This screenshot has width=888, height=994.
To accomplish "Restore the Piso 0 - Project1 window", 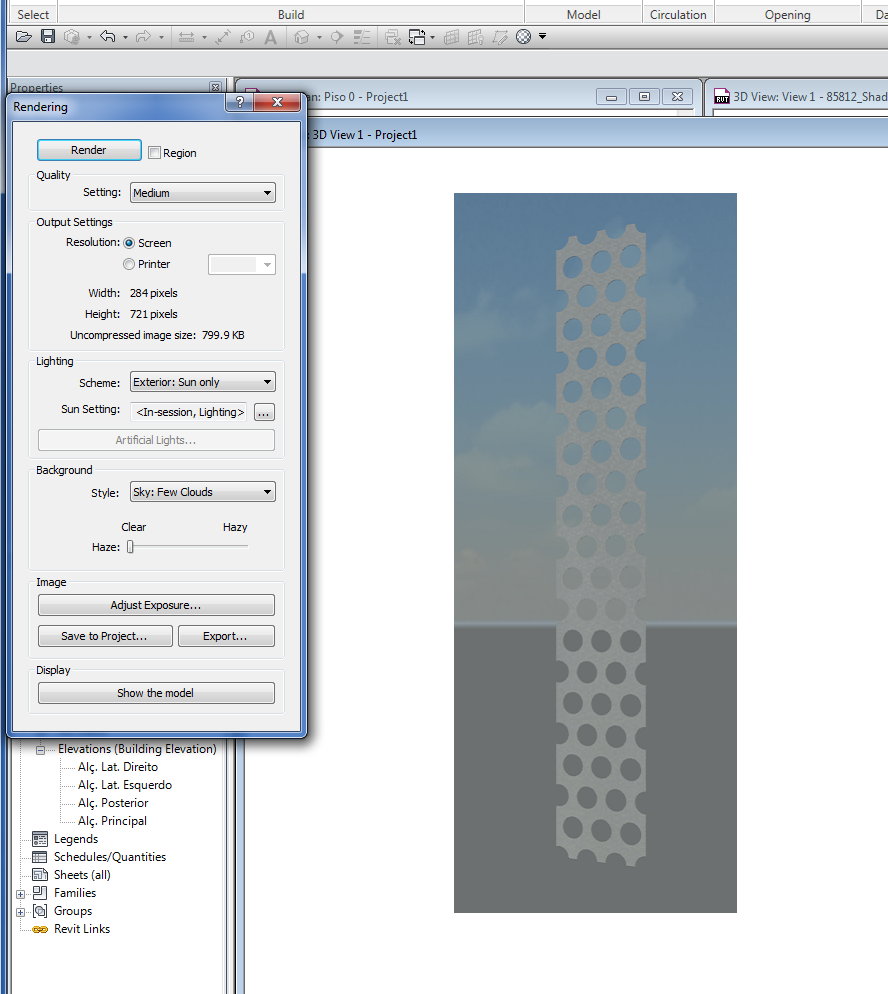I will coord(644,97).
